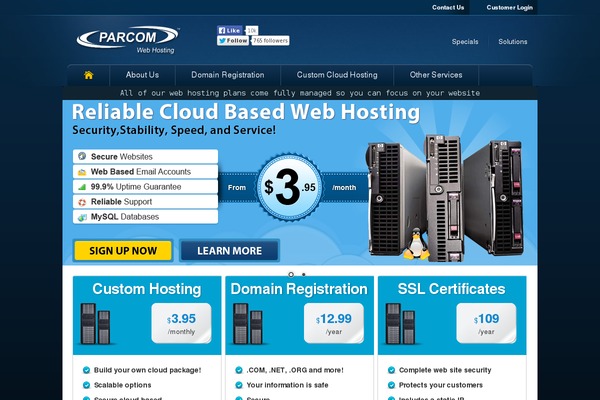Click the Reliable Cloud Based Web Hosting headline
Image resolution: width=600 pixels, height=400 pixels.
(x=246, y=112)
